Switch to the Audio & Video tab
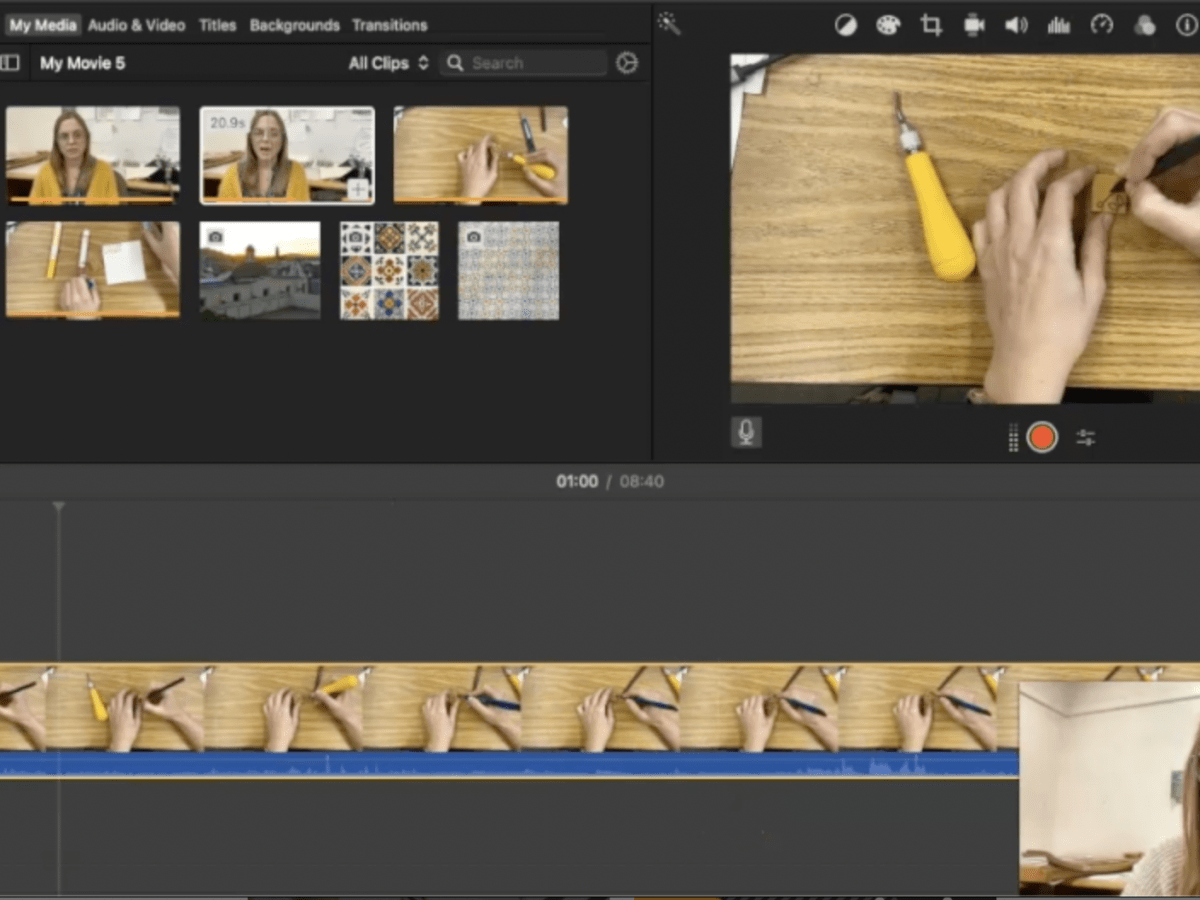 pyautogui.click(x=137, y=25)
